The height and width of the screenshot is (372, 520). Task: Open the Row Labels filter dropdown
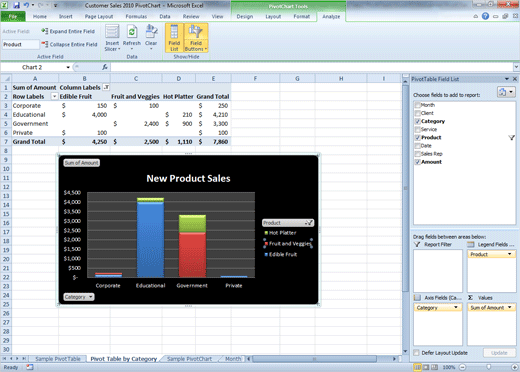[x=54, y=97]
